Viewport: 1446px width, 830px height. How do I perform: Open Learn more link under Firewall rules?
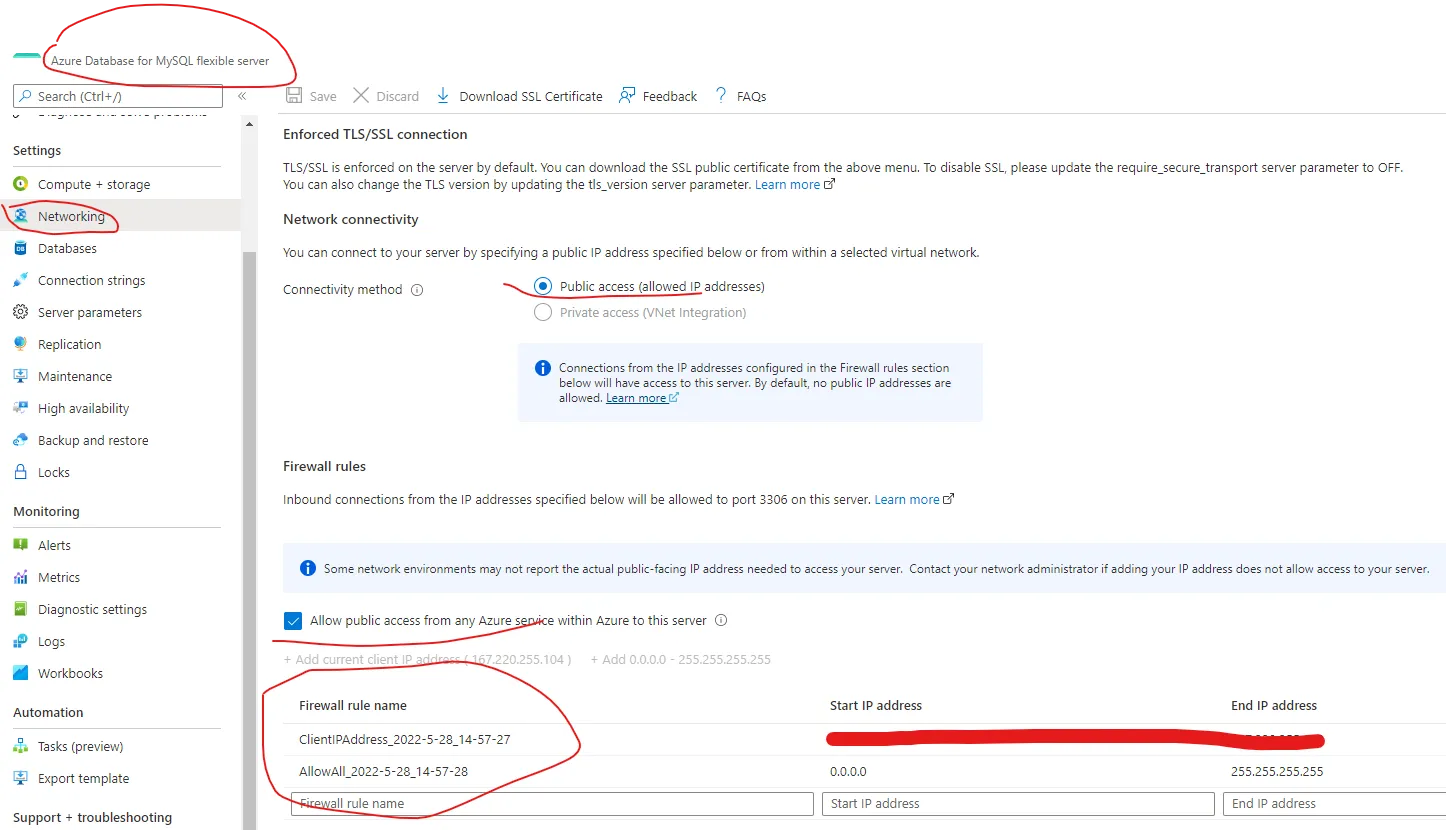[914, 499]
